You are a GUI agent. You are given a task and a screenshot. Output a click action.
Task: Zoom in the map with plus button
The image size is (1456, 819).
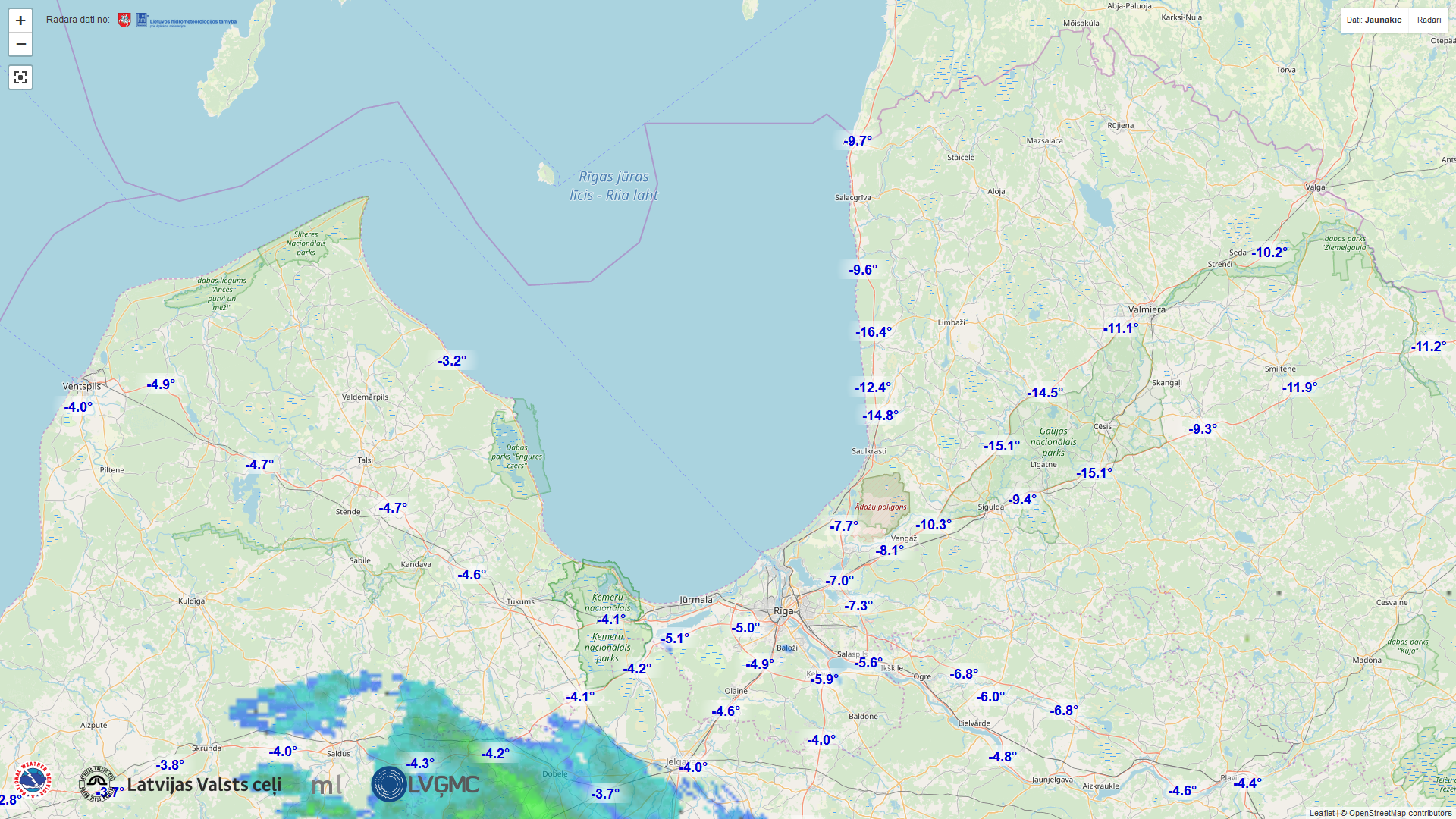tap(20, 20)
